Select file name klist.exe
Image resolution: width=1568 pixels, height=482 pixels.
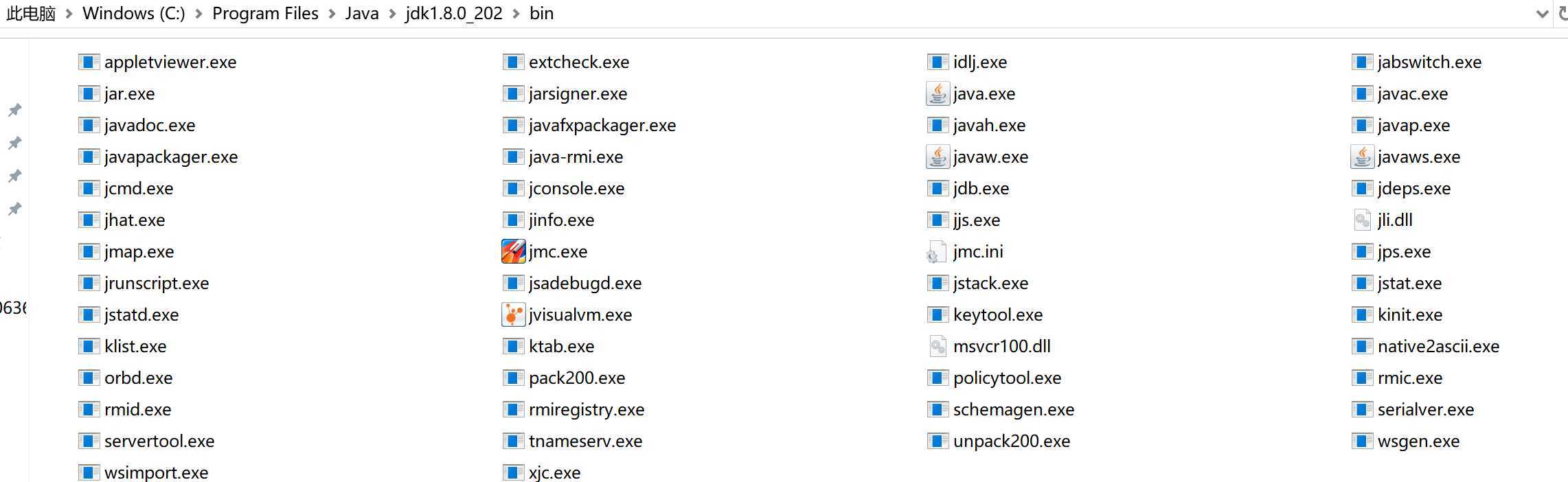135,347
